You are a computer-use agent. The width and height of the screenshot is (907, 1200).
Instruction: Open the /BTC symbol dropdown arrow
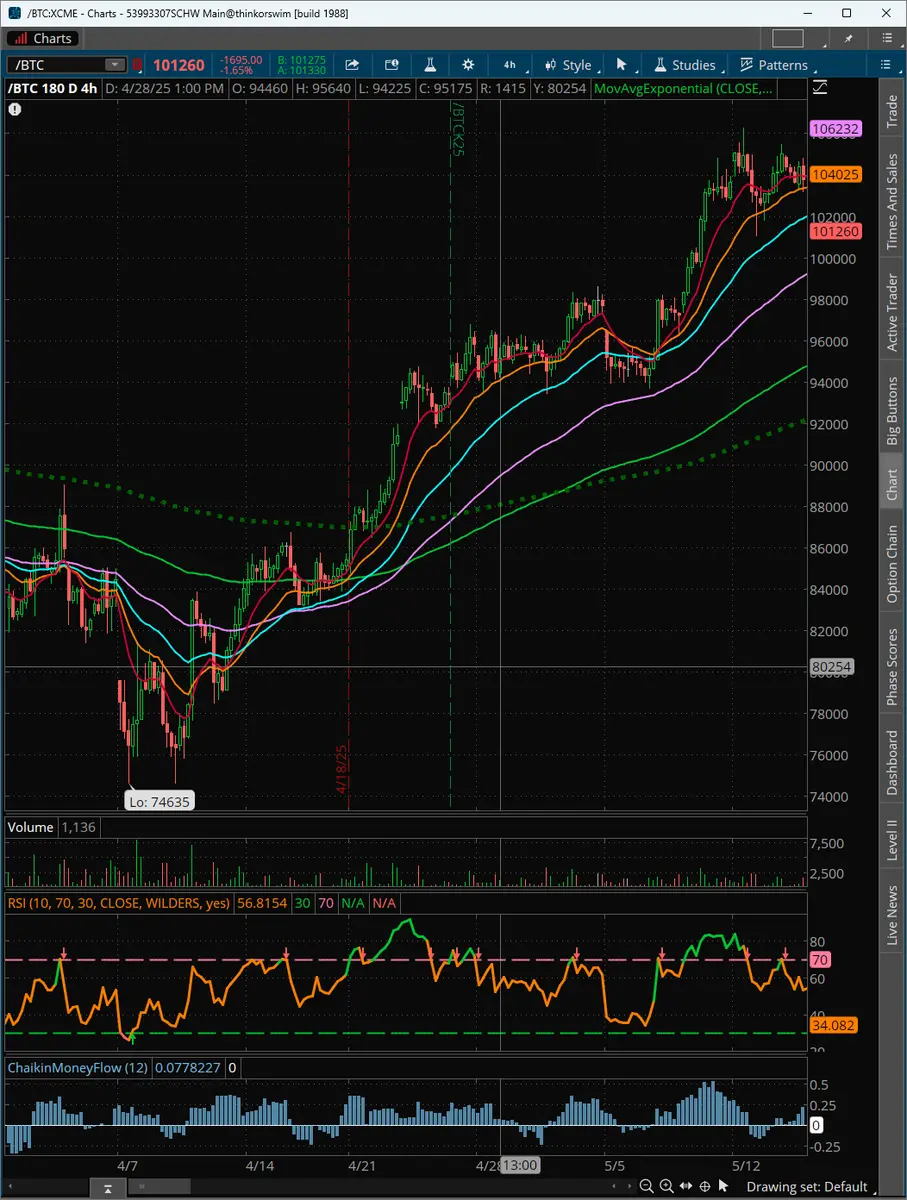coord(115,65)
